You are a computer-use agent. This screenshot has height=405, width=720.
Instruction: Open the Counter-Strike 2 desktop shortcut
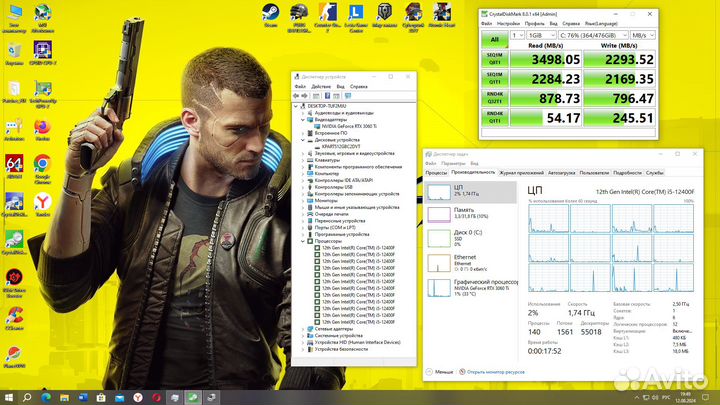point(327,17)
